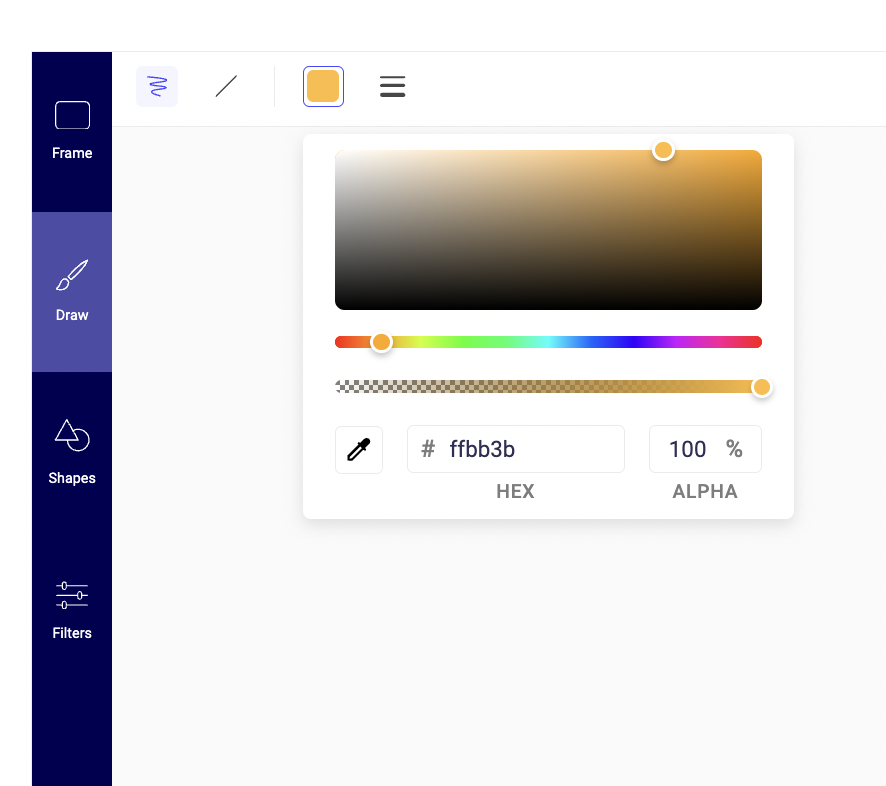Select the paintbrush Draw icon

72,275
